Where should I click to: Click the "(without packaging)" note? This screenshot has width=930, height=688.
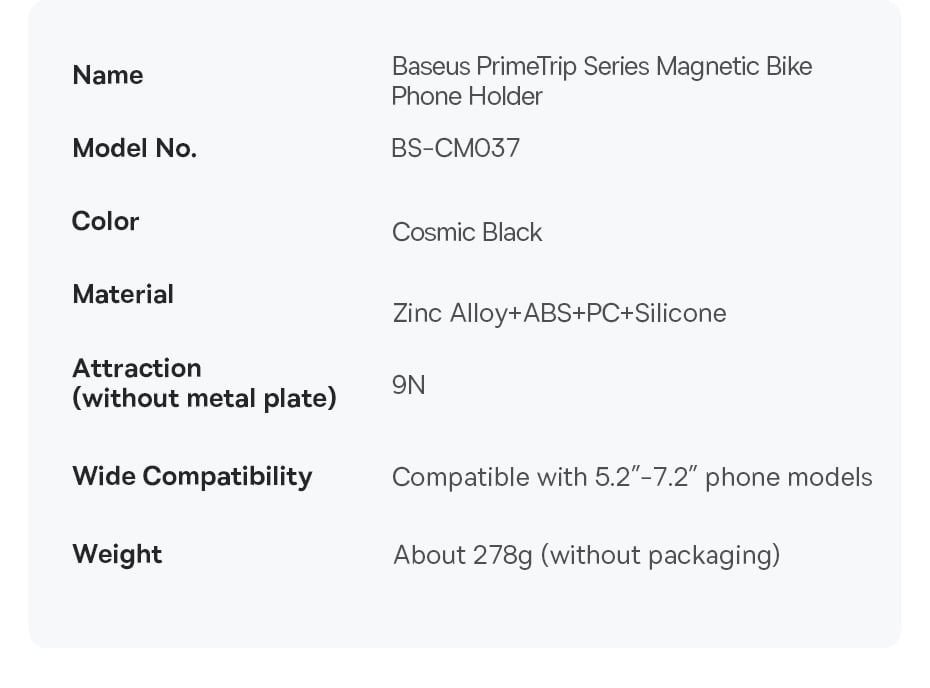(660, 554)
